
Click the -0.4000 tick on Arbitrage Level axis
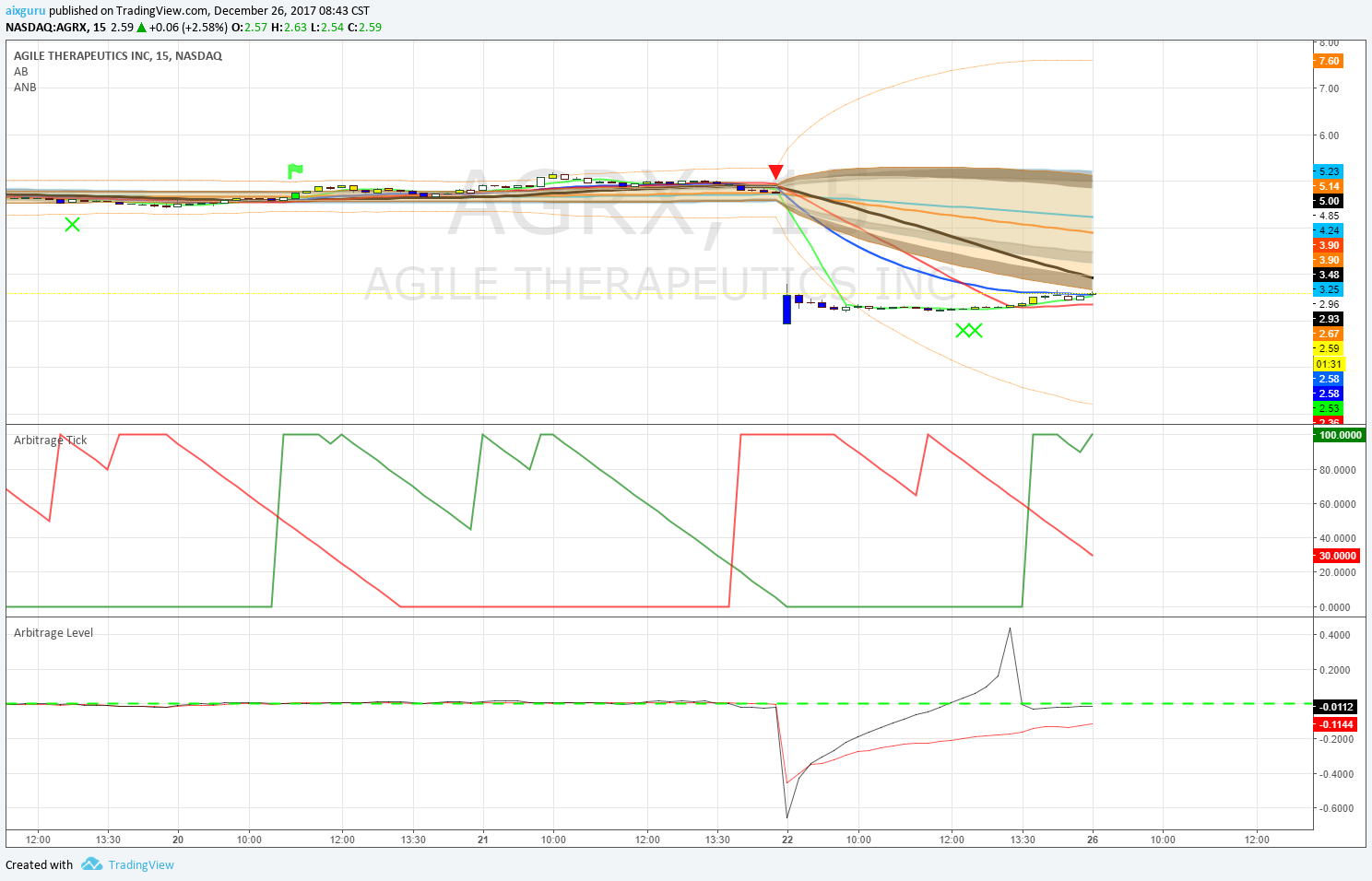(1335, 774)
